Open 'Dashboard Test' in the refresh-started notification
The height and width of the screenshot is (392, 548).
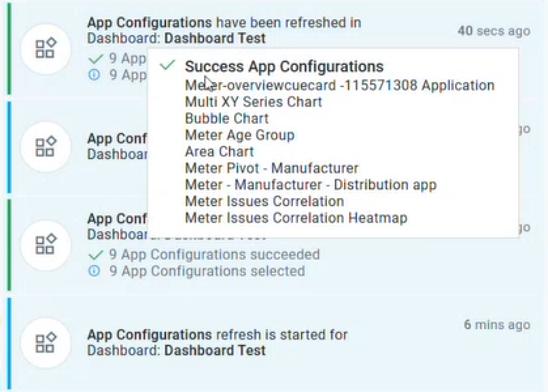[215, 350]
